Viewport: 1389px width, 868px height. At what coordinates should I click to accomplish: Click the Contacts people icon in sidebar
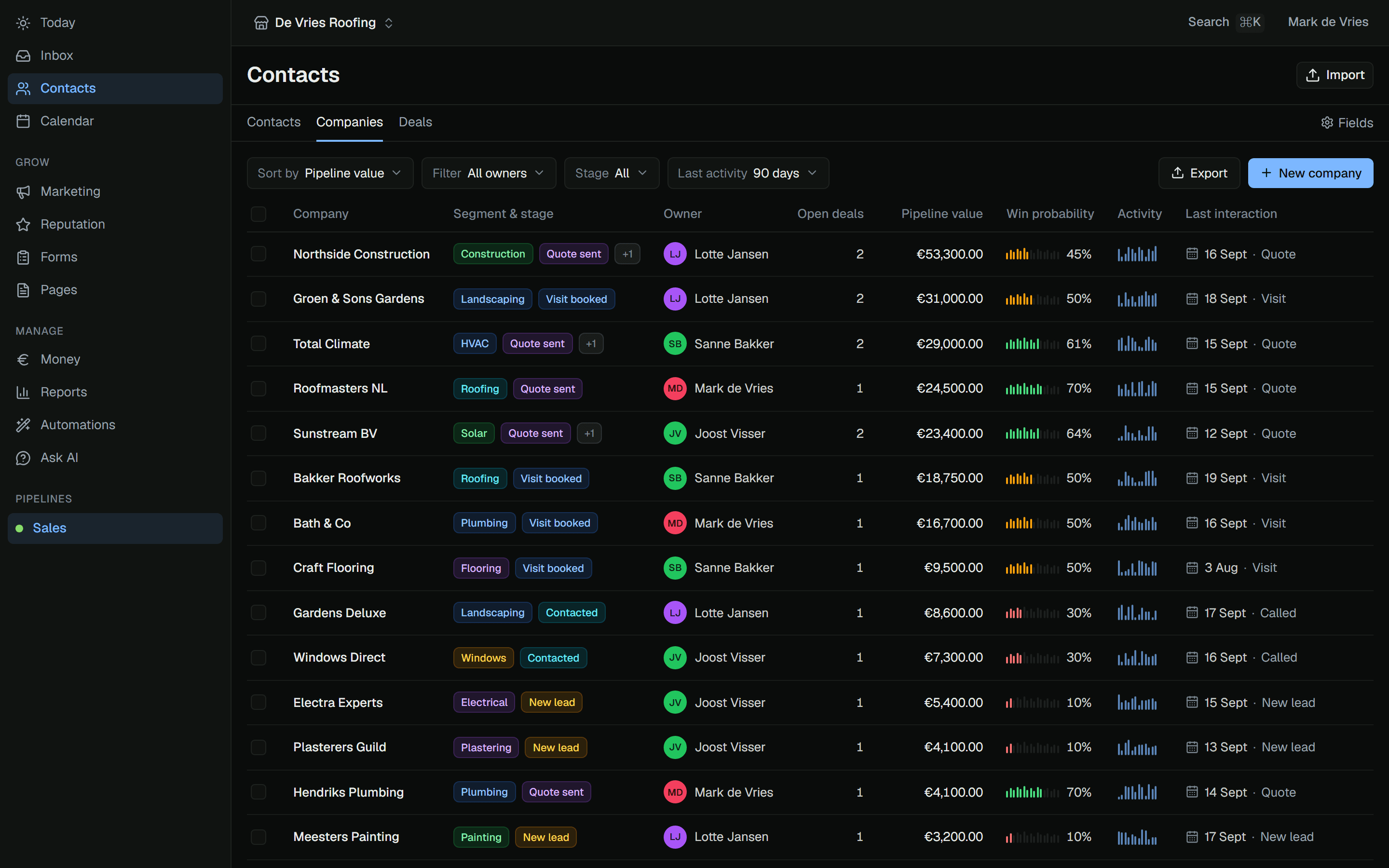pos(23,88)
